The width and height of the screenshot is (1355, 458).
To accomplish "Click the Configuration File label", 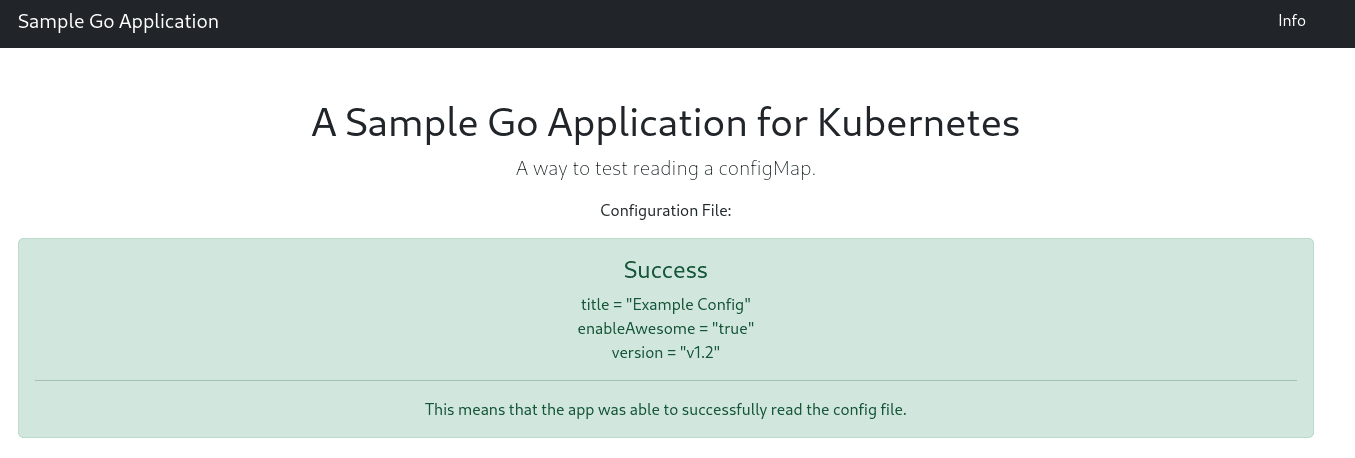I will pyautogui.click(x=665, y=211).
